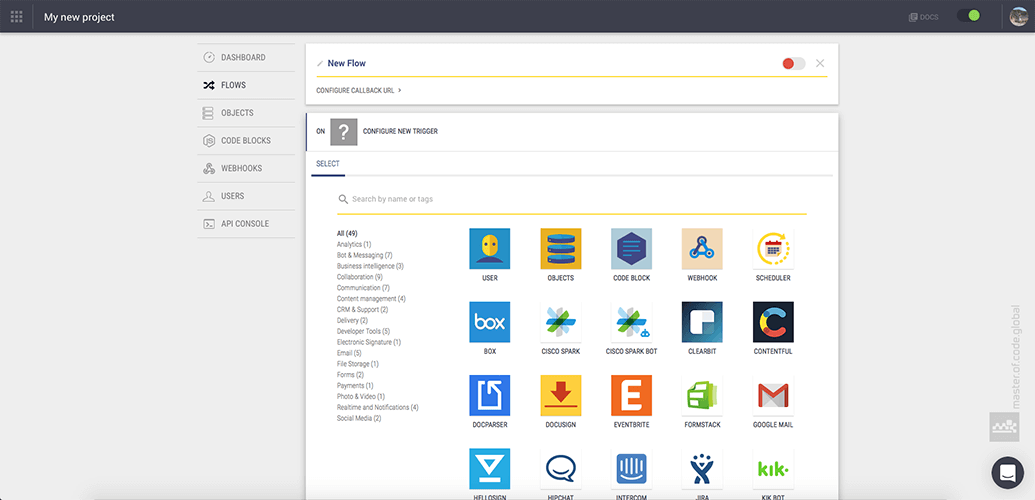
Task: Filter by Business intelligence (3)
Action: pos(370,266)
